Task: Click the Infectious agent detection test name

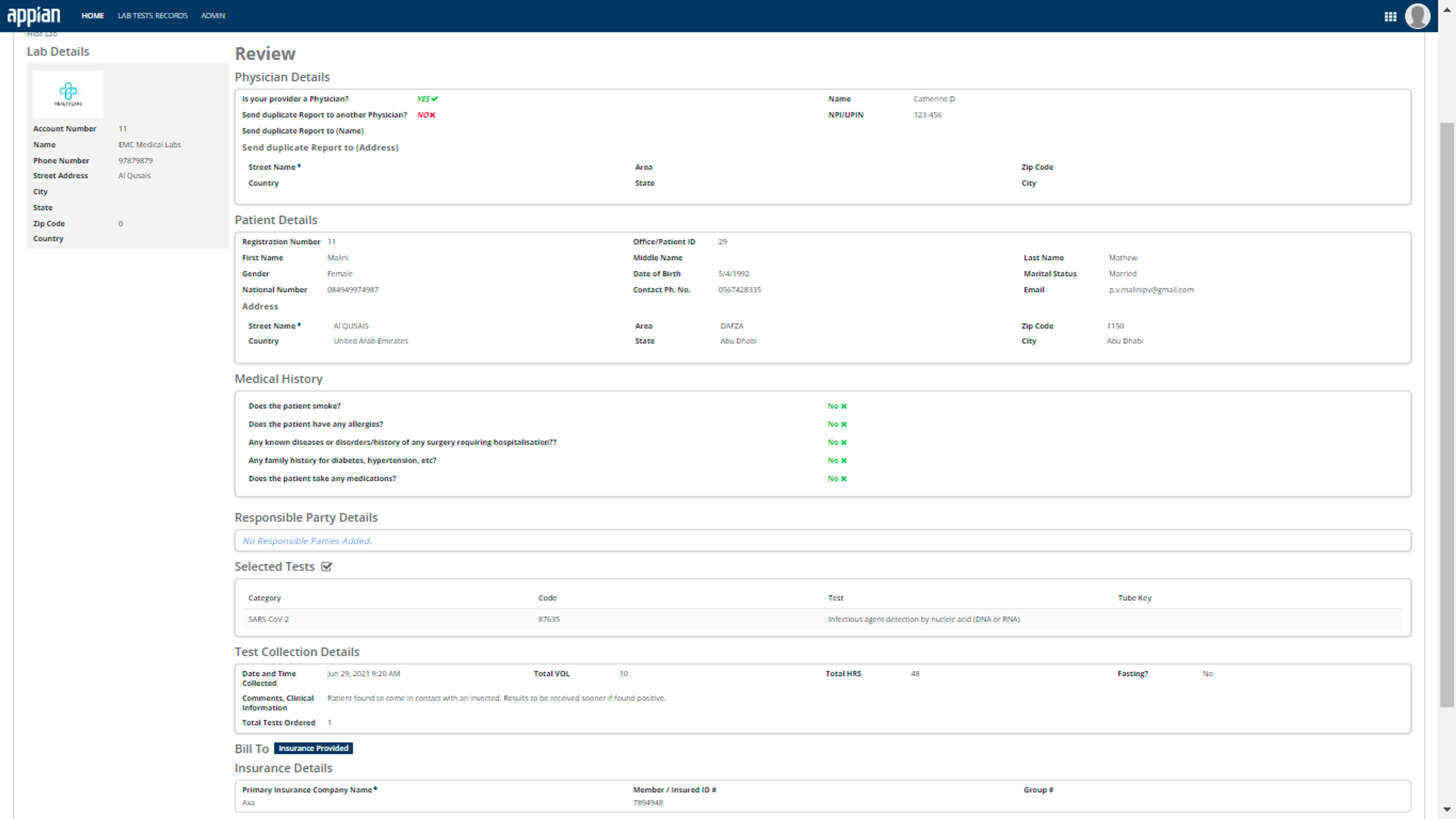Action: pyautogui.click(x=924, y=619)
